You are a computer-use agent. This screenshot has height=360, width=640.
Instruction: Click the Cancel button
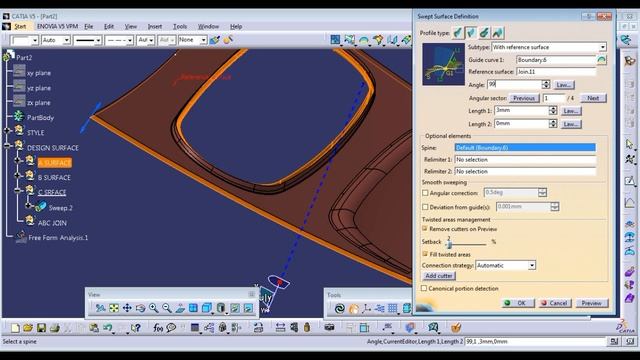click(554, 303)
